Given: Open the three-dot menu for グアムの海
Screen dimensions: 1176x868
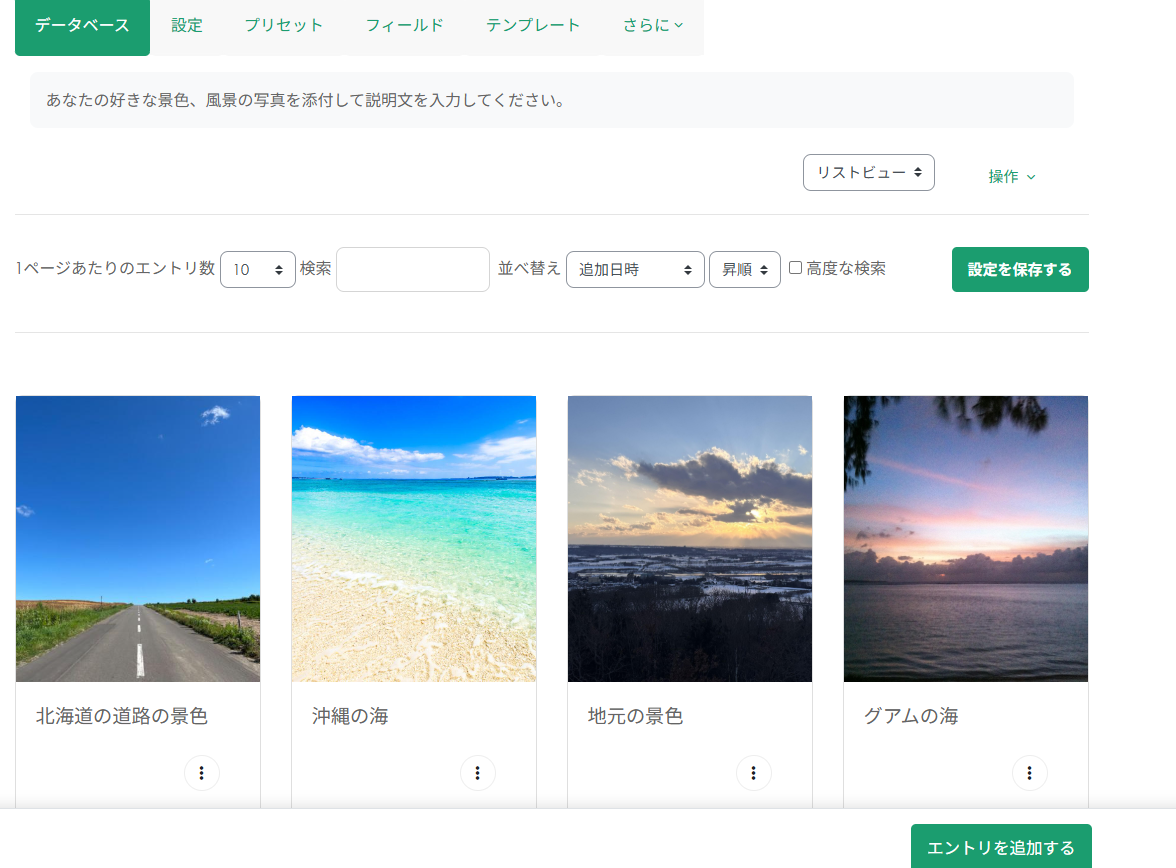Looking at the screenshot, I should [x=1030, y=773].
